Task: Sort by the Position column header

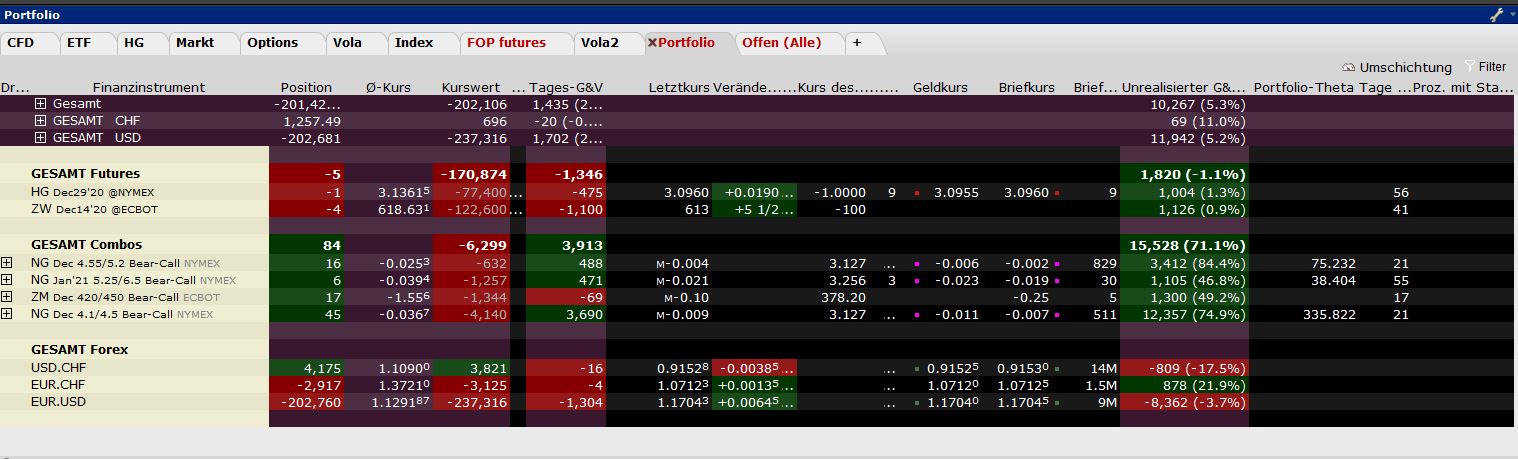Action: pyautogui.click(x=306, y=87)
